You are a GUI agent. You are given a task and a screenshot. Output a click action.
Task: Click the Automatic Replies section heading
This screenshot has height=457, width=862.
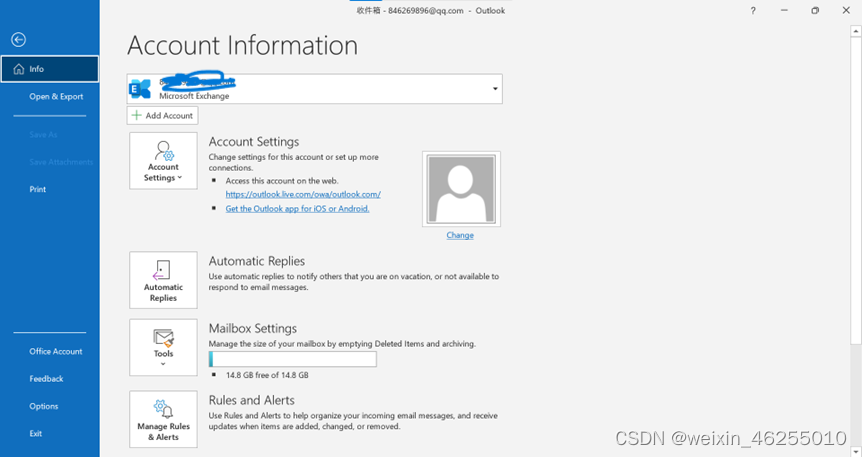(x=257, y=261)
